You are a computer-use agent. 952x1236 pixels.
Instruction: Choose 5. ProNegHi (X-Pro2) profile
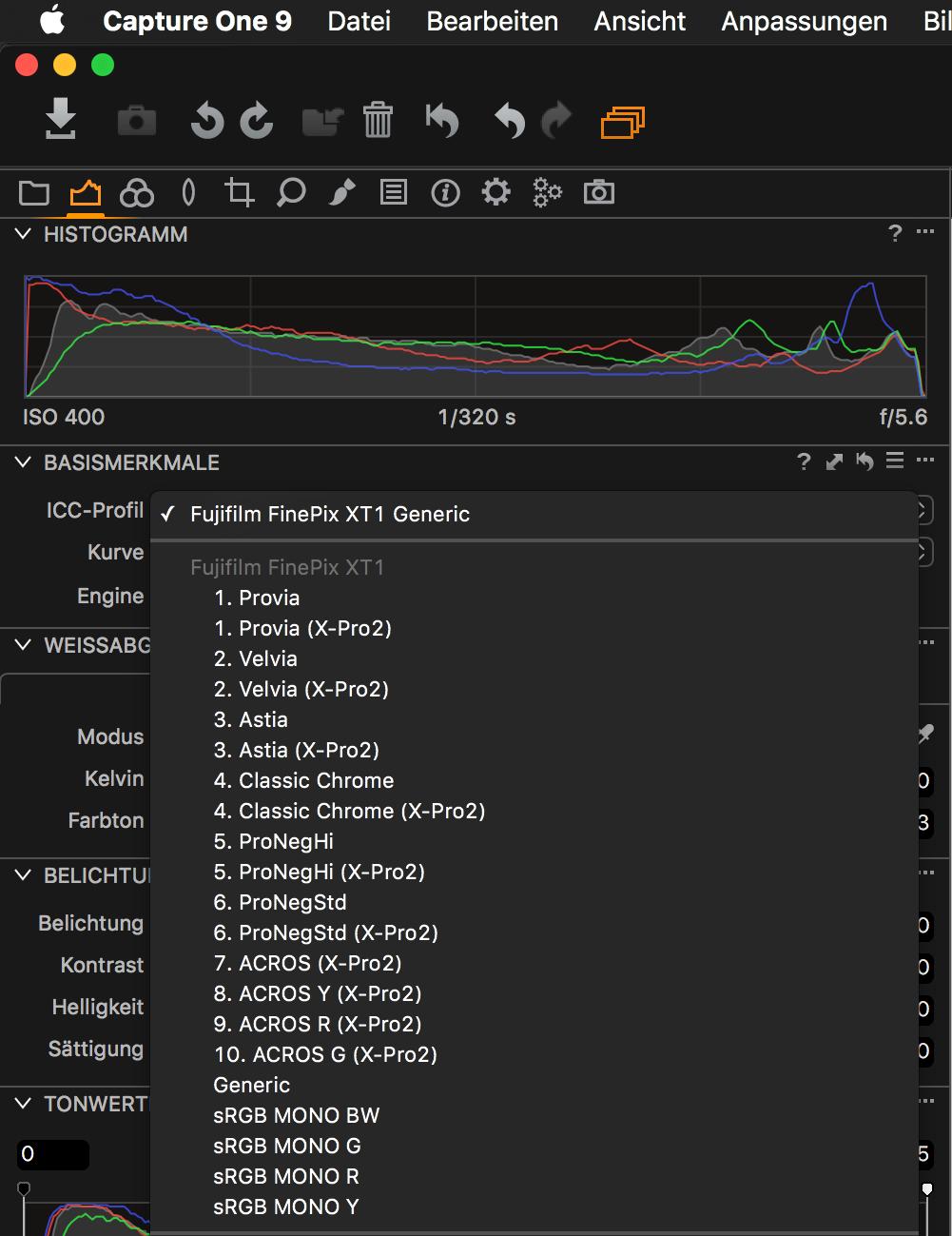(534, 872)
